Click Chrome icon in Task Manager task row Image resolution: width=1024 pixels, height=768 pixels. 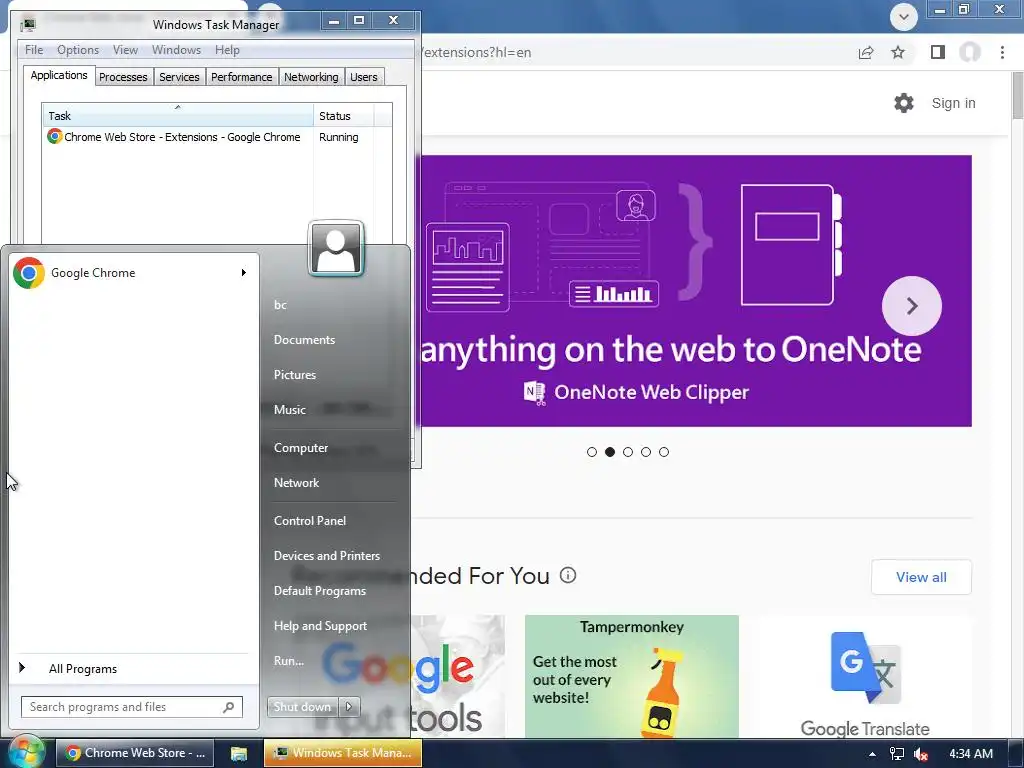tap(54, 136)
